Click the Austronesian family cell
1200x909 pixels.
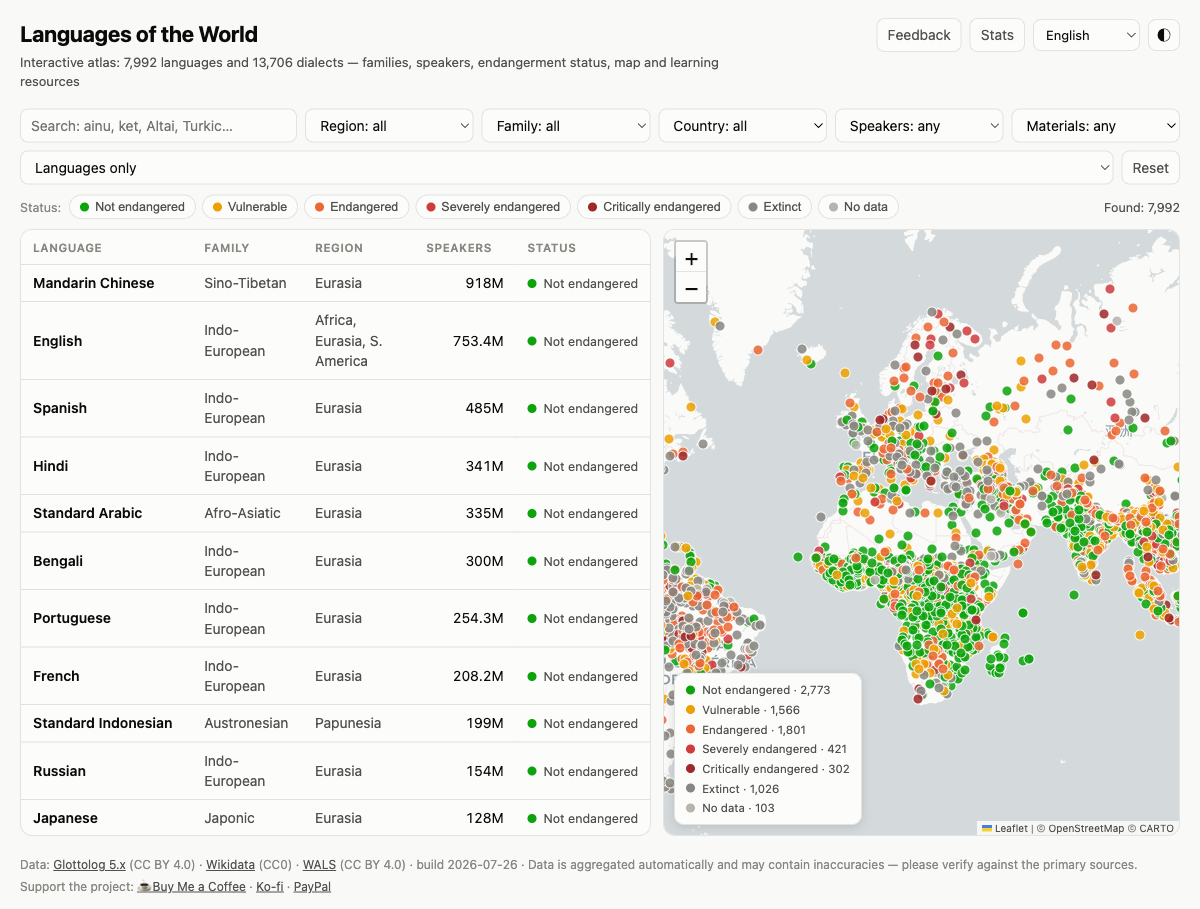[246, 723]
